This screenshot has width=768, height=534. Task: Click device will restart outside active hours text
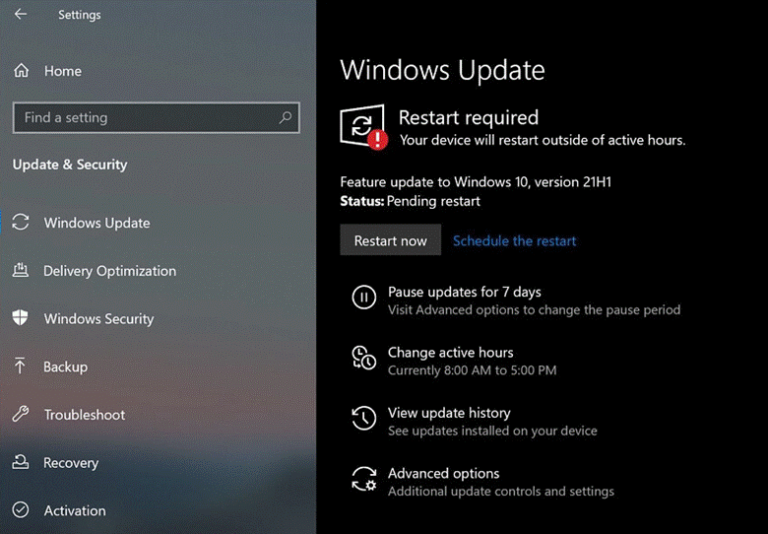(543, 140)
